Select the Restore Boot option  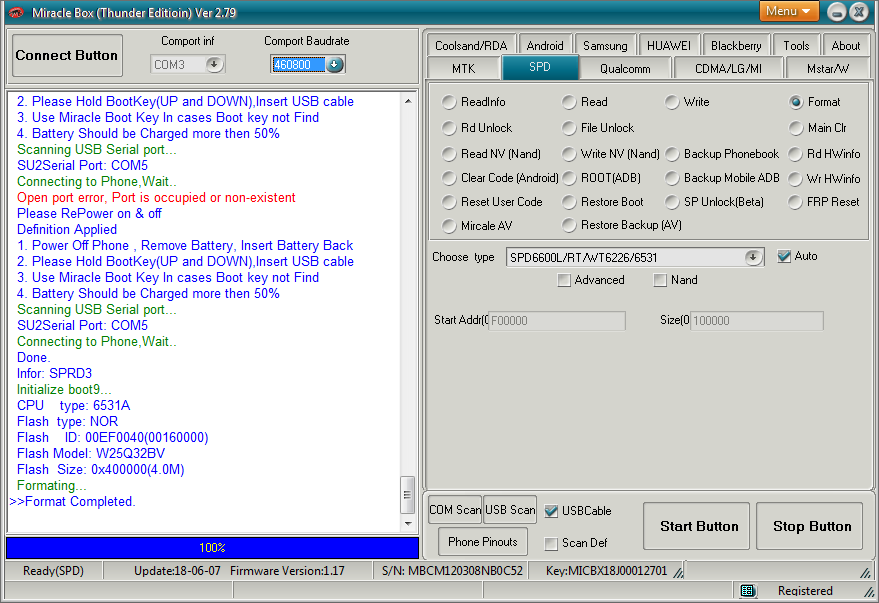pos(603,202)
